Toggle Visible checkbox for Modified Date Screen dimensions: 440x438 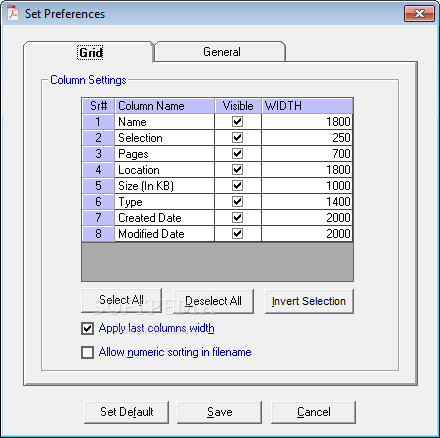pos(237,234)
